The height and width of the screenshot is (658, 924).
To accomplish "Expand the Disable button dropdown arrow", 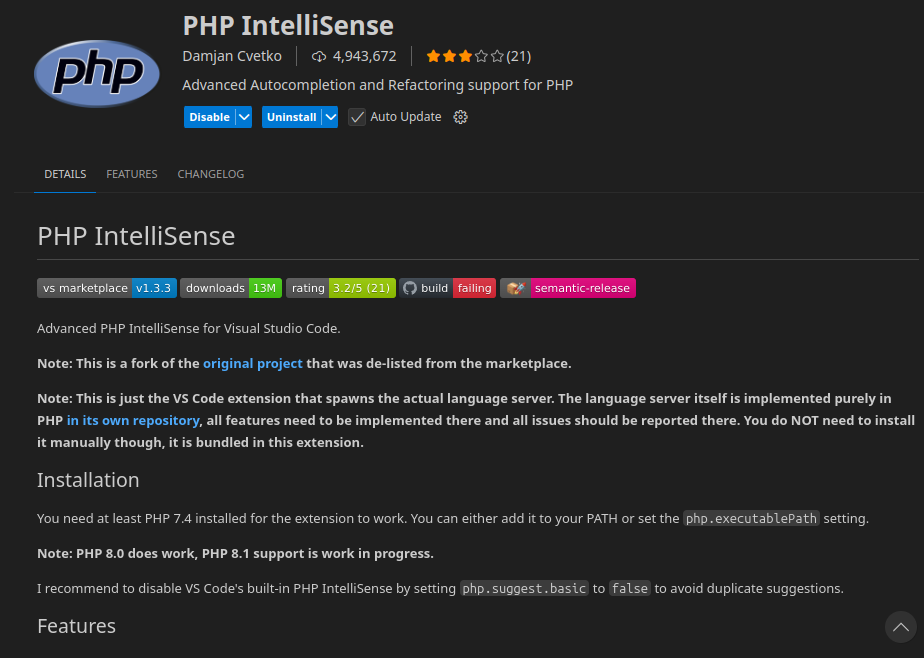I will (x=244, y=117).
